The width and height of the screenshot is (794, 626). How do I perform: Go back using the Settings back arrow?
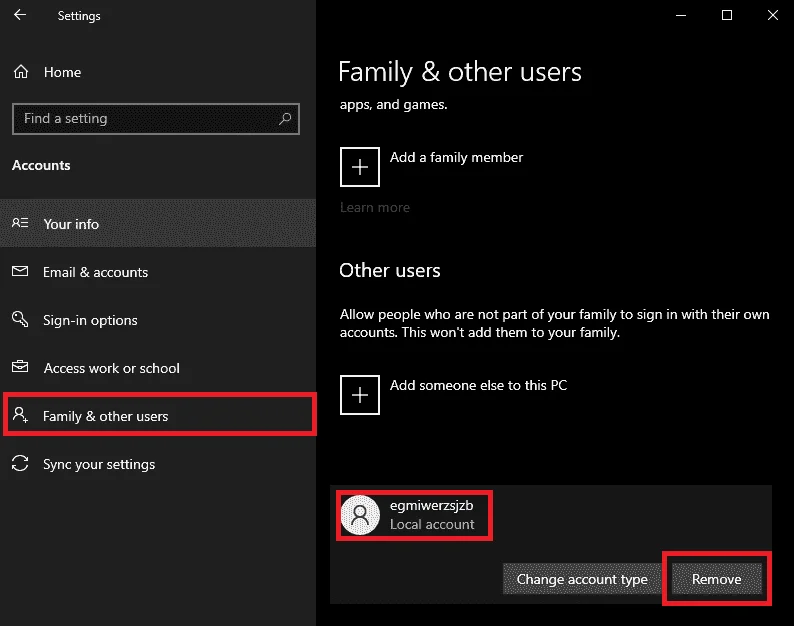(x=20, y=15)
